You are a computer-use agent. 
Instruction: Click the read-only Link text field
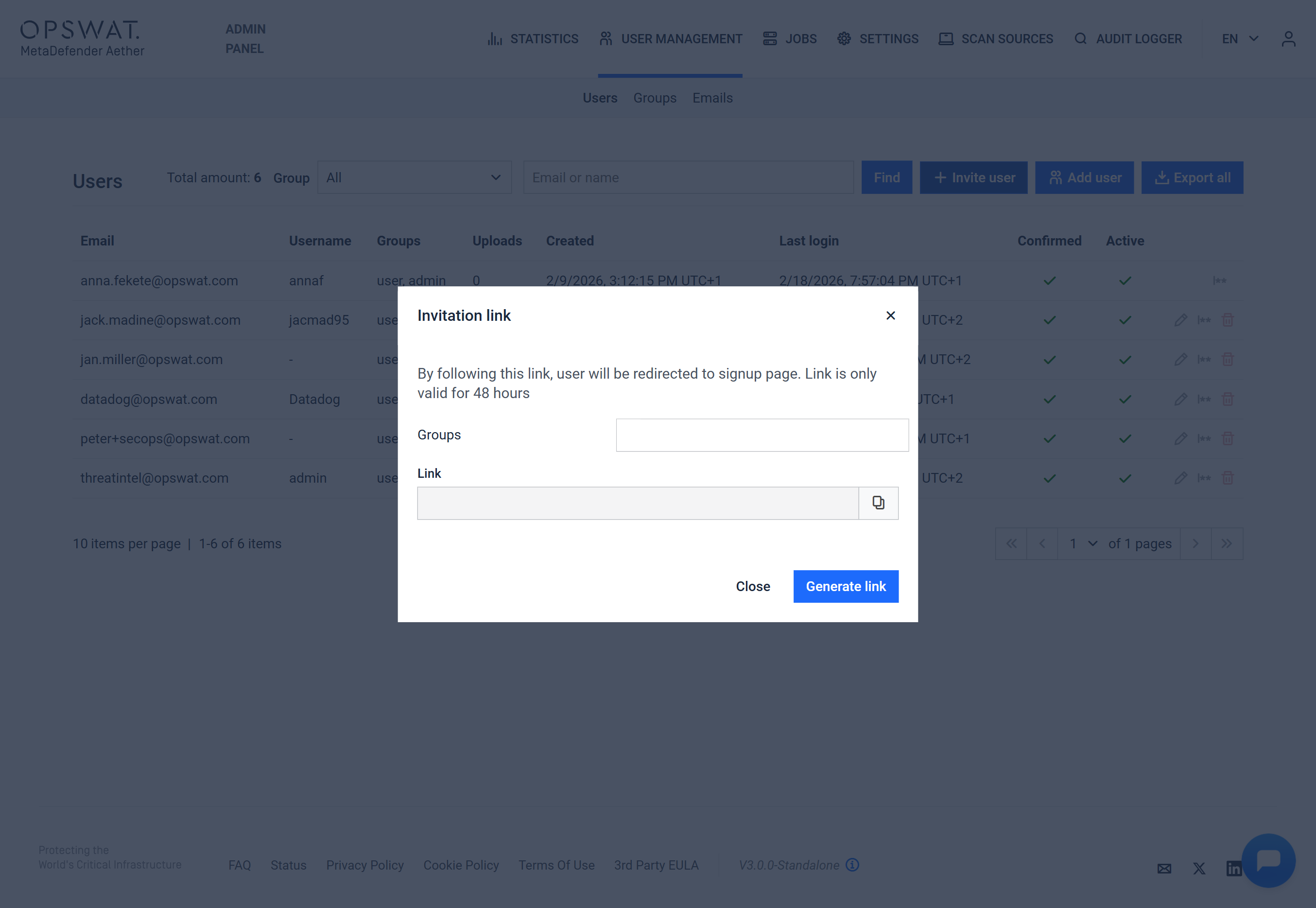(638, 503)
